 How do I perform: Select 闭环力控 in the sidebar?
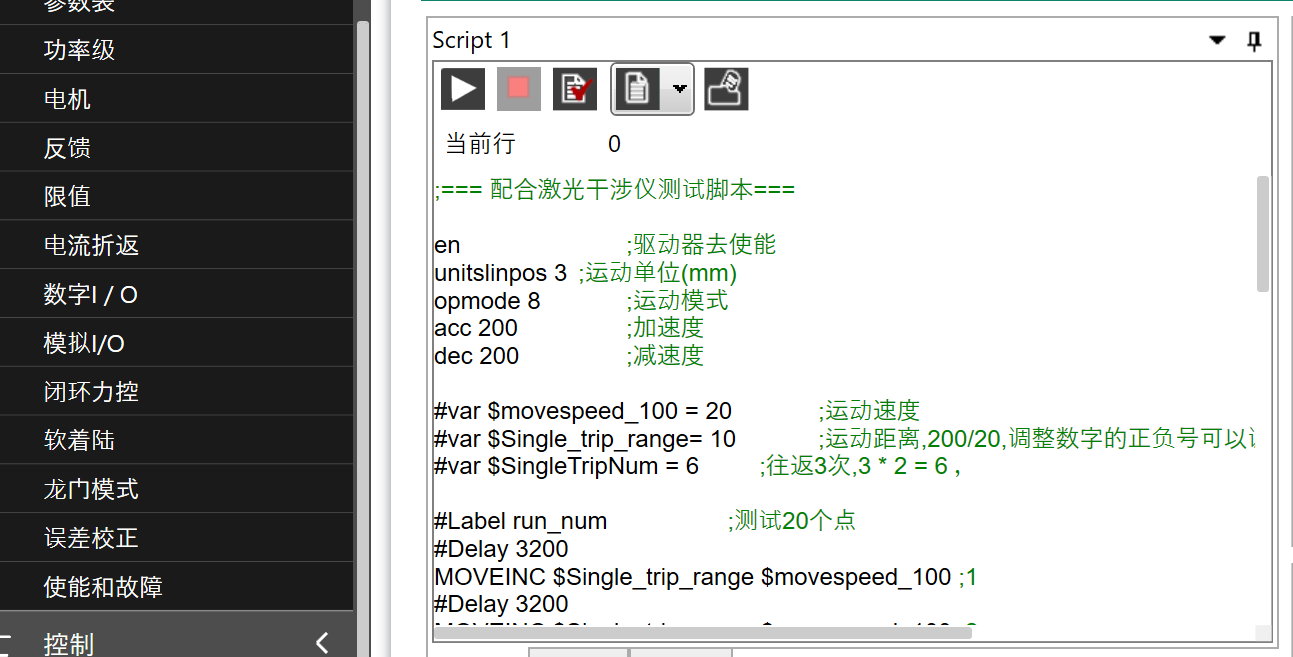(91, 392)
